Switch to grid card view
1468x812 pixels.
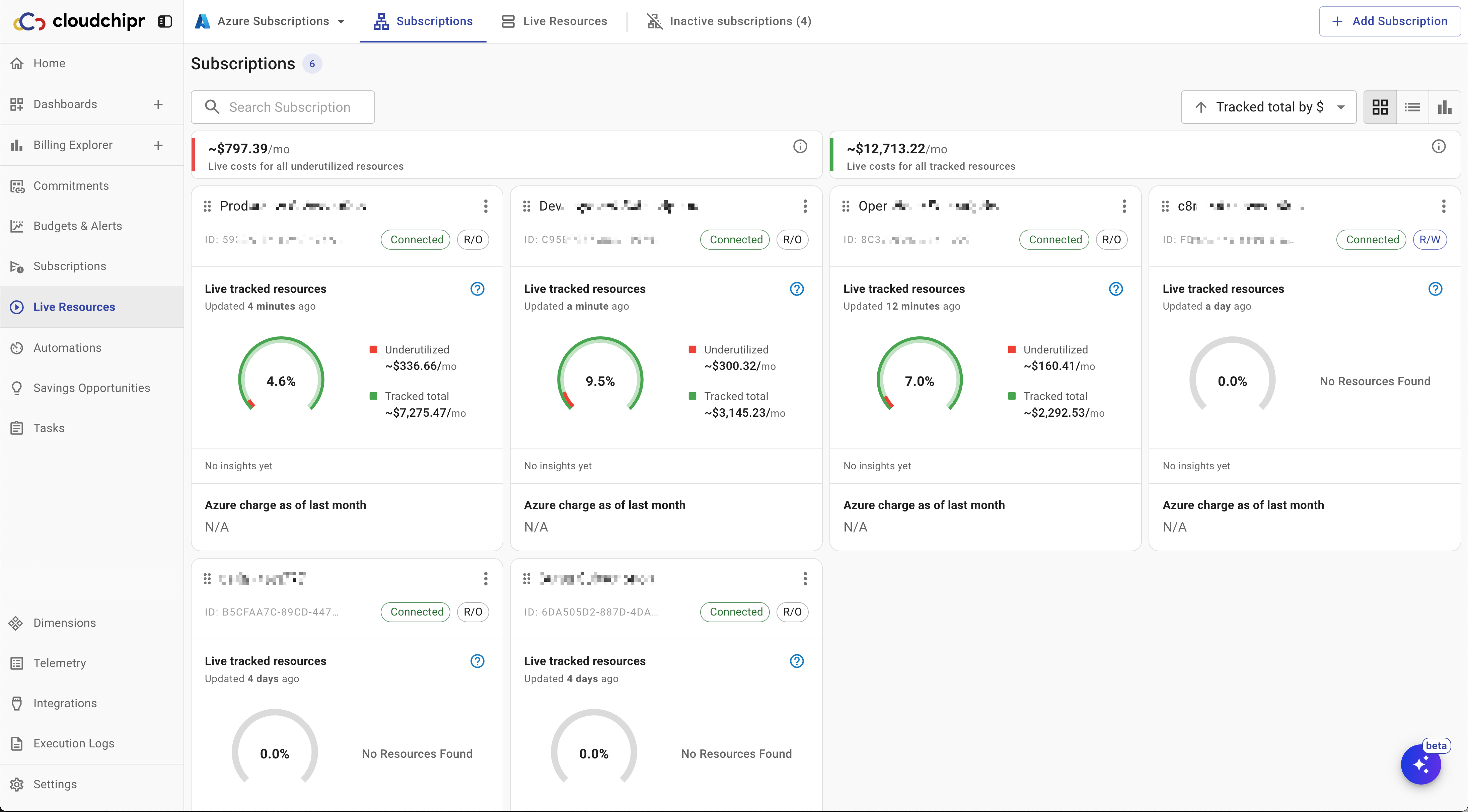(x=1380, y=107)
